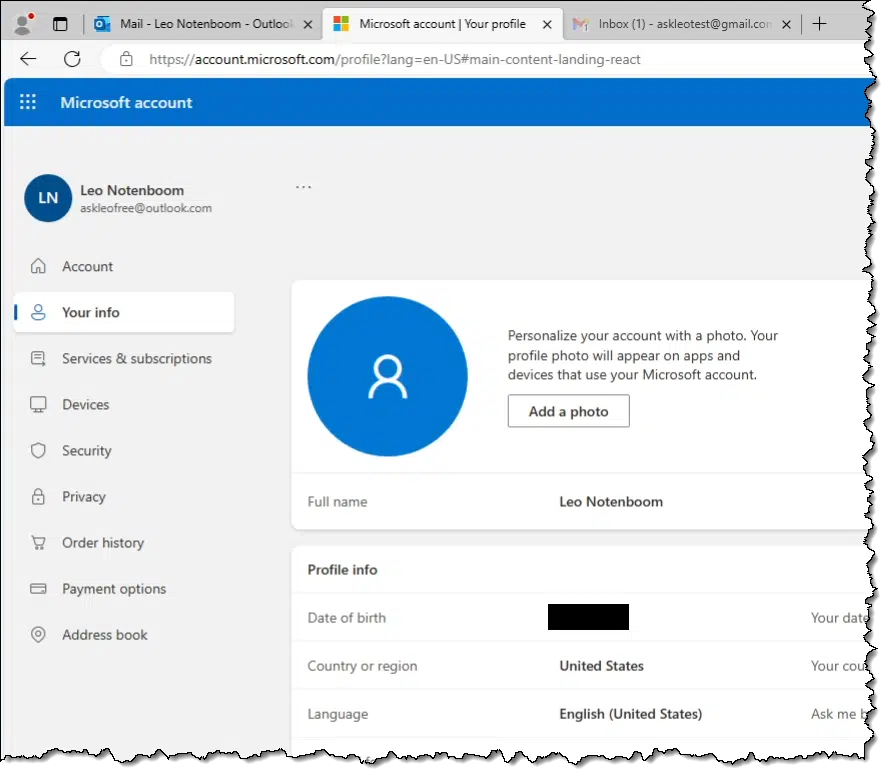Click the Microsoft logo on profile tab
The height and width of the screenshot is (776, 890).
click(341, 24)
